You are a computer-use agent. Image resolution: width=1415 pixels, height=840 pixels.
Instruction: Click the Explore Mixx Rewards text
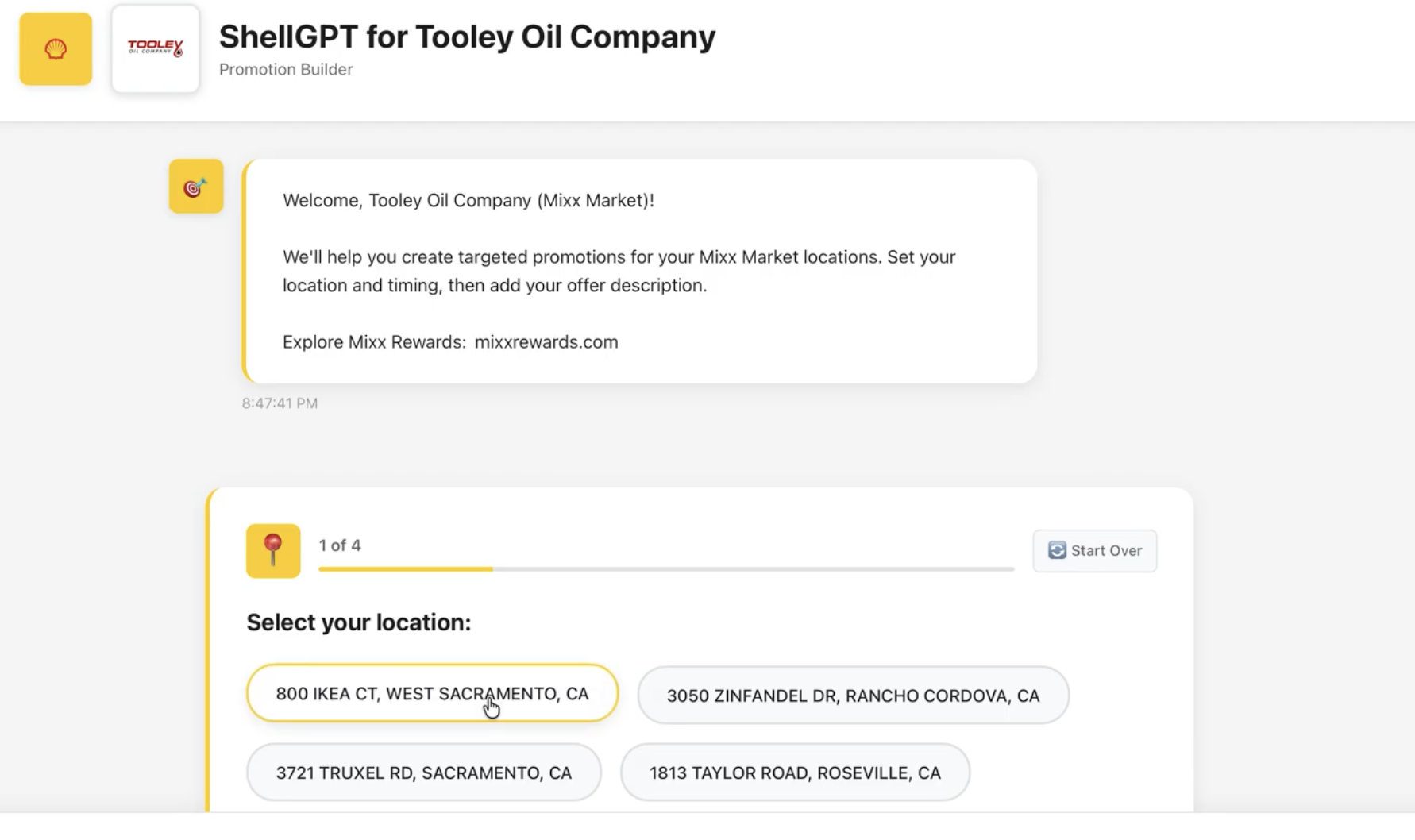[x=375, y=342]
